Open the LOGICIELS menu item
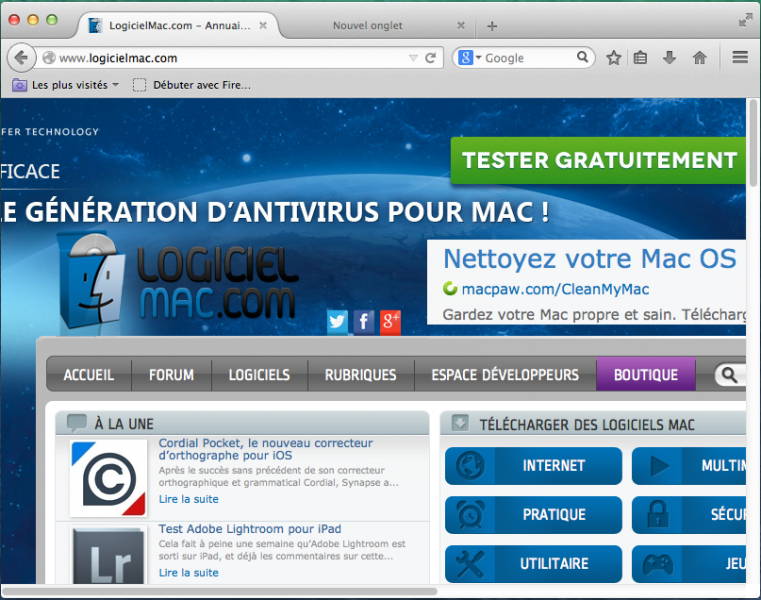Screen dimensions: 761x600 [x=259, y=375]
